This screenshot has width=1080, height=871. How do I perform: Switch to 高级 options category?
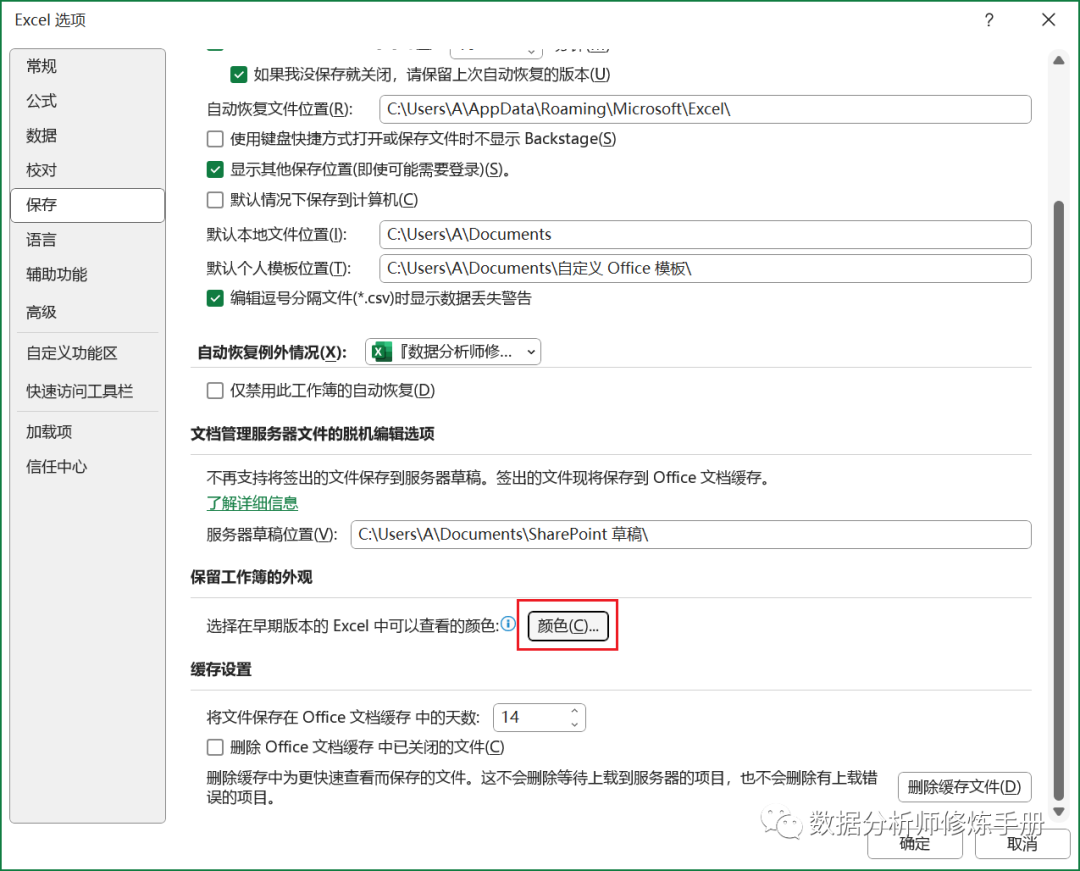coord(87,312)
